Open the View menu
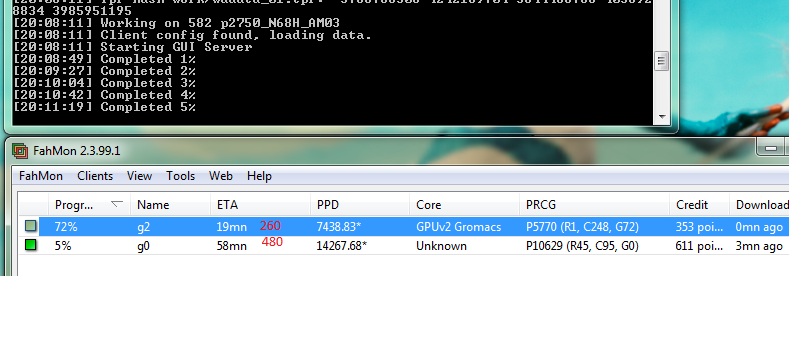 point(139,176)
